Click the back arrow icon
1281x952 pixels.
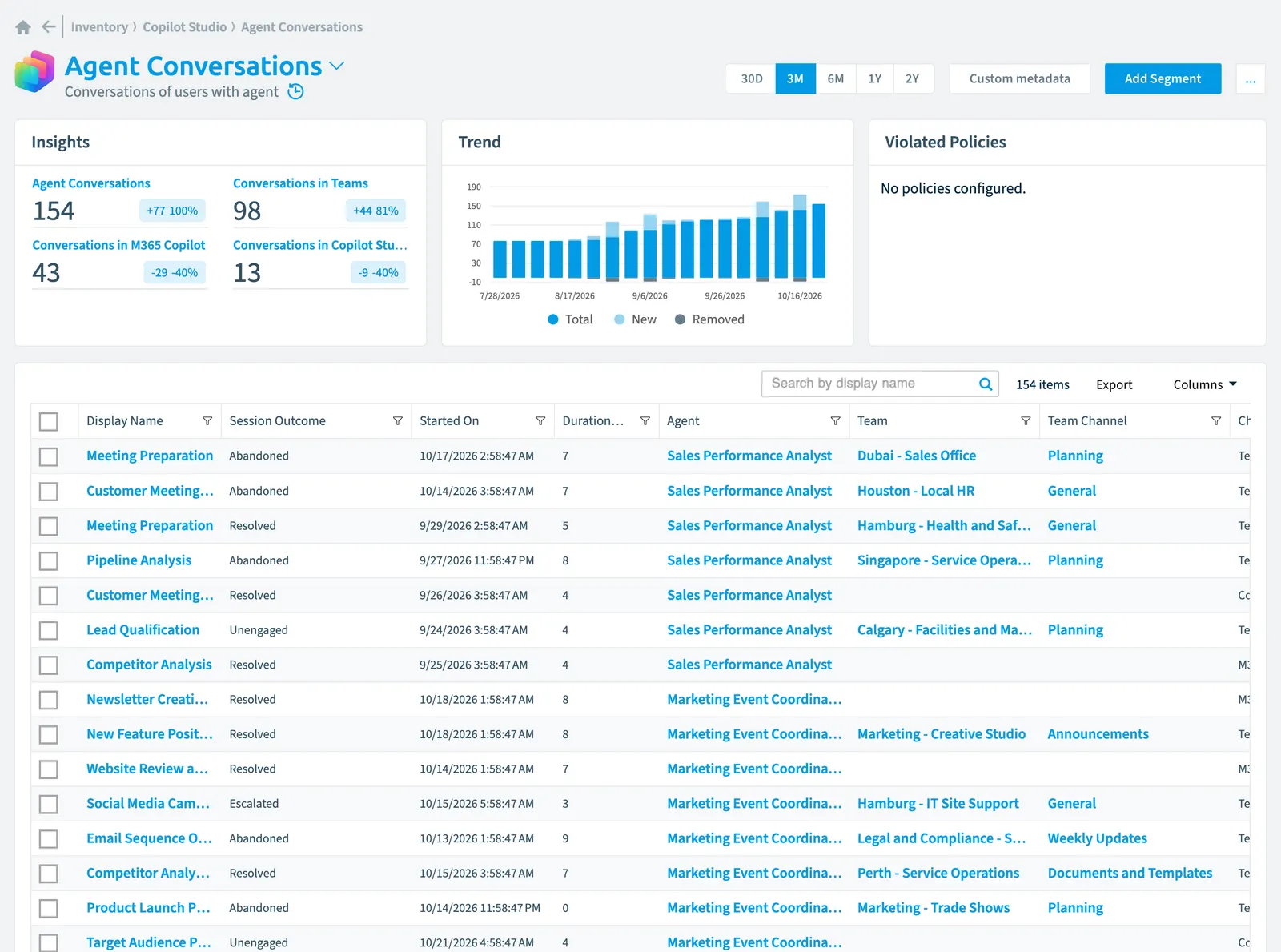point(49,27)
